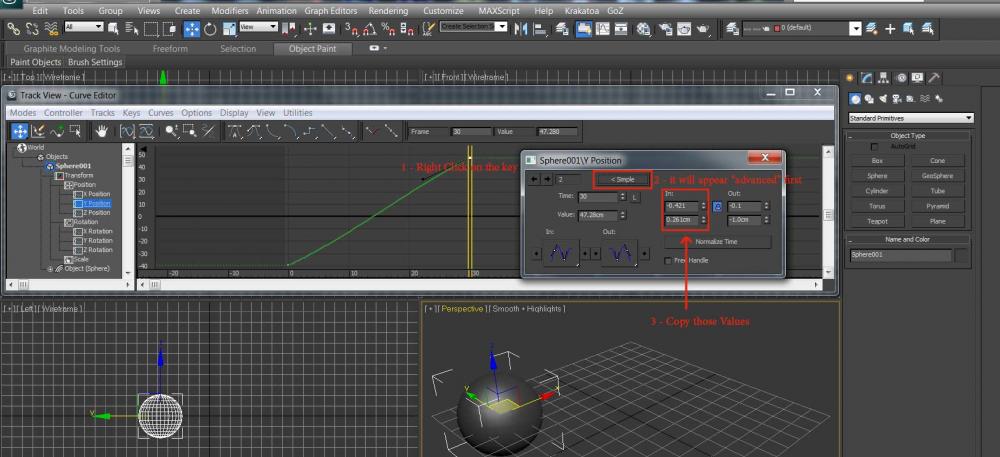Image resolution: width=1000 pixels, height=457 pixels.
Task: Open the Utilities hammer panel icon
Action: coord(933,78)
